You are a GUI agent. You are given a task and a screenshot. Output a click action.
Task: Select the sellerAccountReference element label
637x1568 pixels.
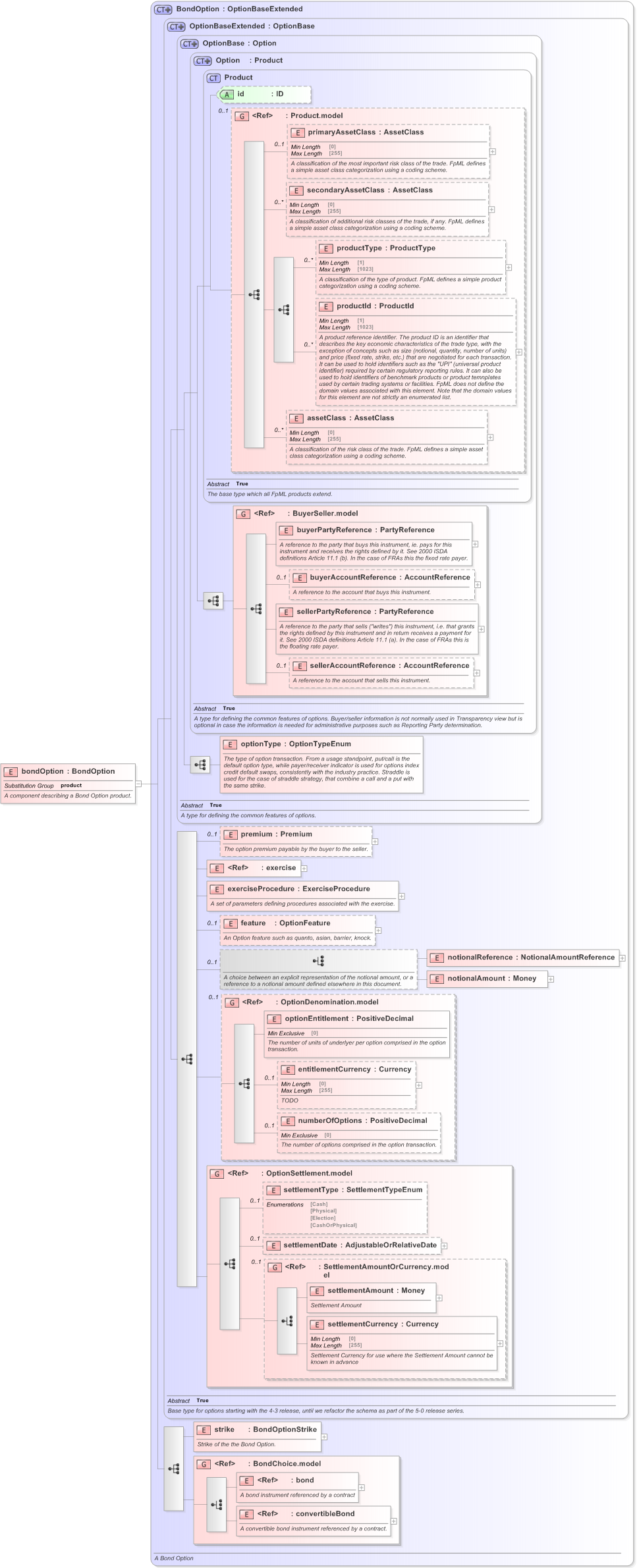389,666
